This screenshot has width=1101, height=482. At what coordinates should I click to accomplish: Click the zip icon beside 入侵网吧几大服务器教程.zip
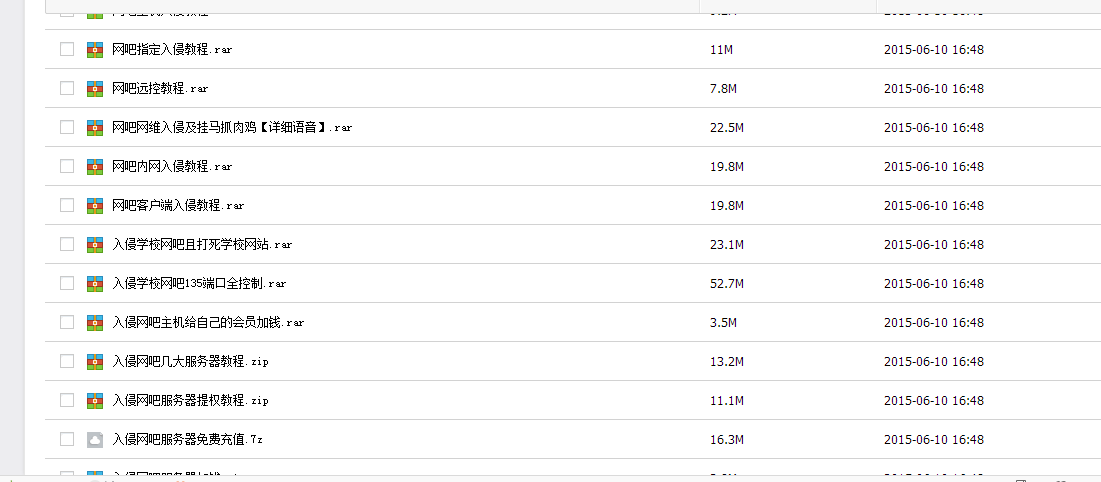pos(95,362)
